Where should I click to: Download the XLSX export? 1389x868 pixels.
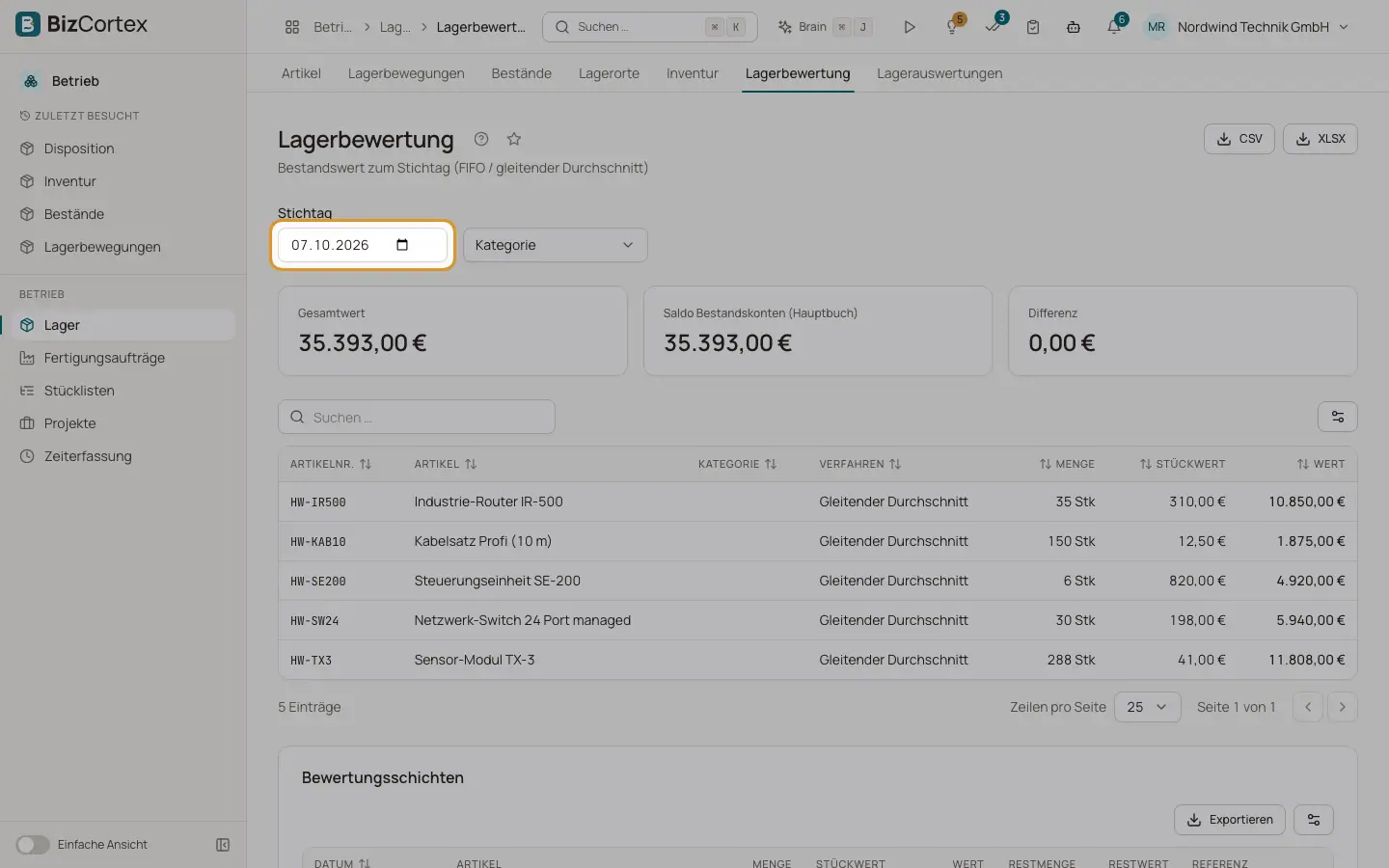1321,139
